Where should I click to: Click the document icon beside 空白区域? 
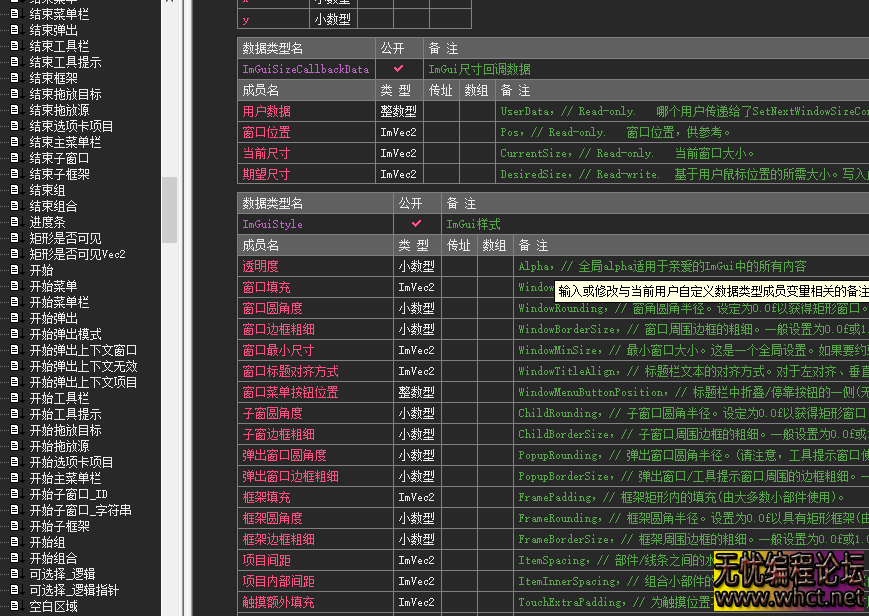(14, 606)
